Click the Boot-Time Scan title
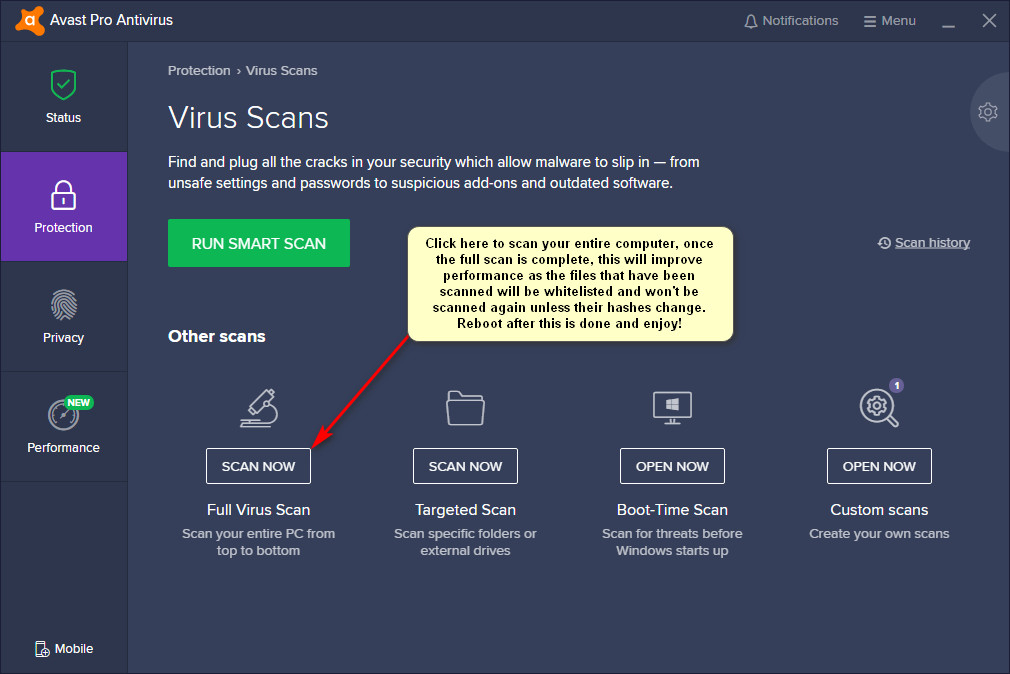 click(672, 510)
